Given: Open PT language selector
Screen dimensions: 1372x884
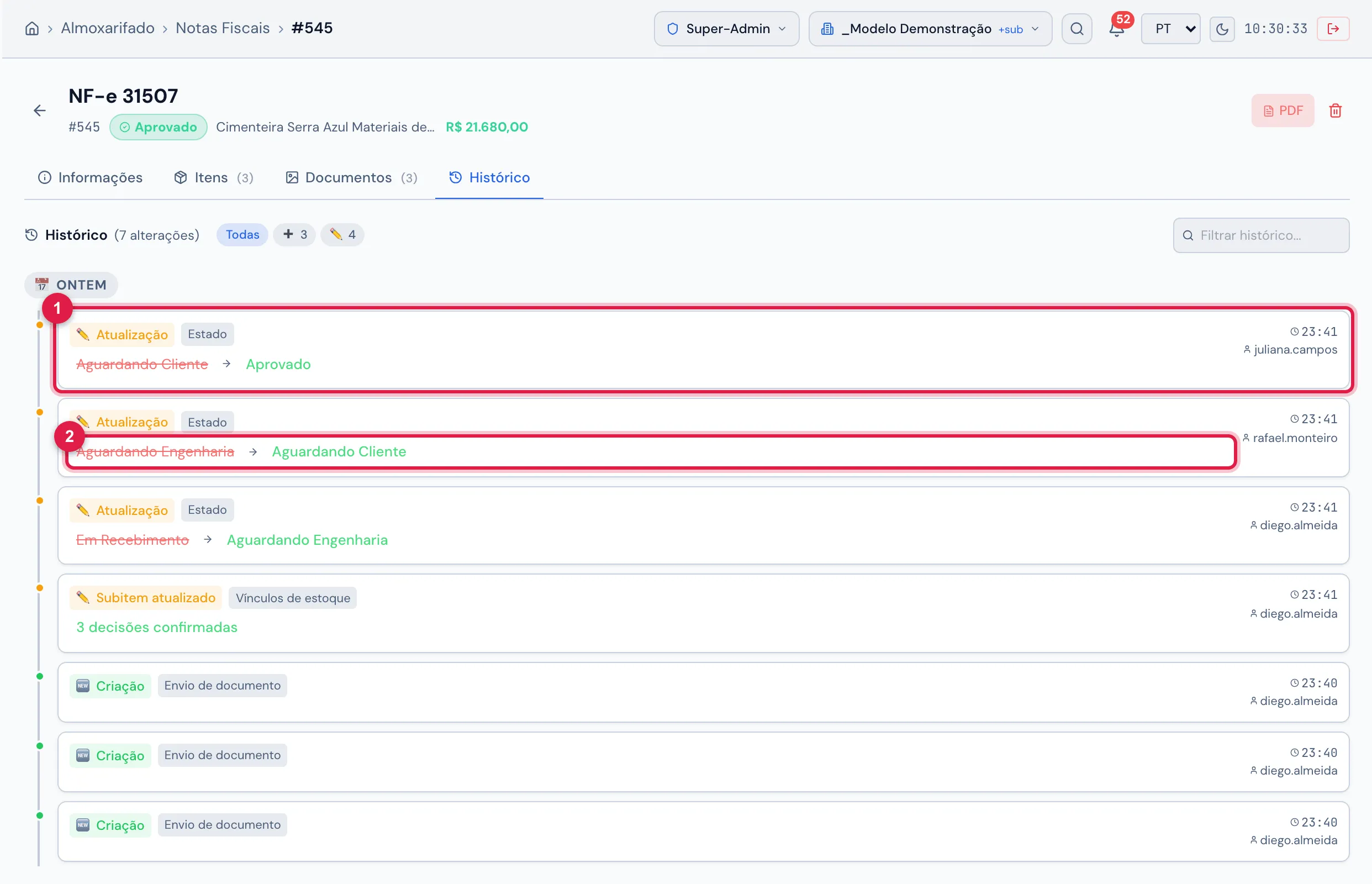Looking at the screenshot, I should coord(1170,29).
